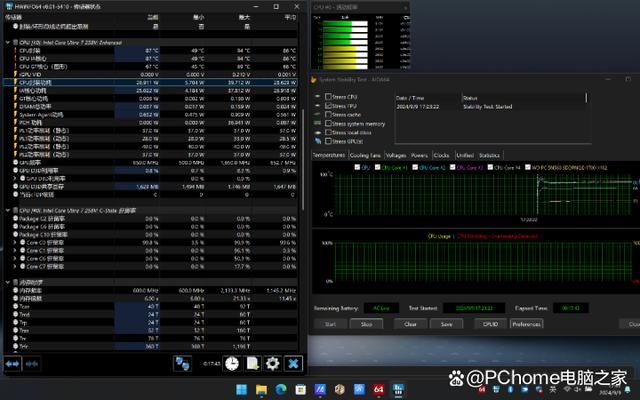Expand Core C6 residency row
This screenshot has height=400, width=640.
pyautogui.click(x=15, y=258)
